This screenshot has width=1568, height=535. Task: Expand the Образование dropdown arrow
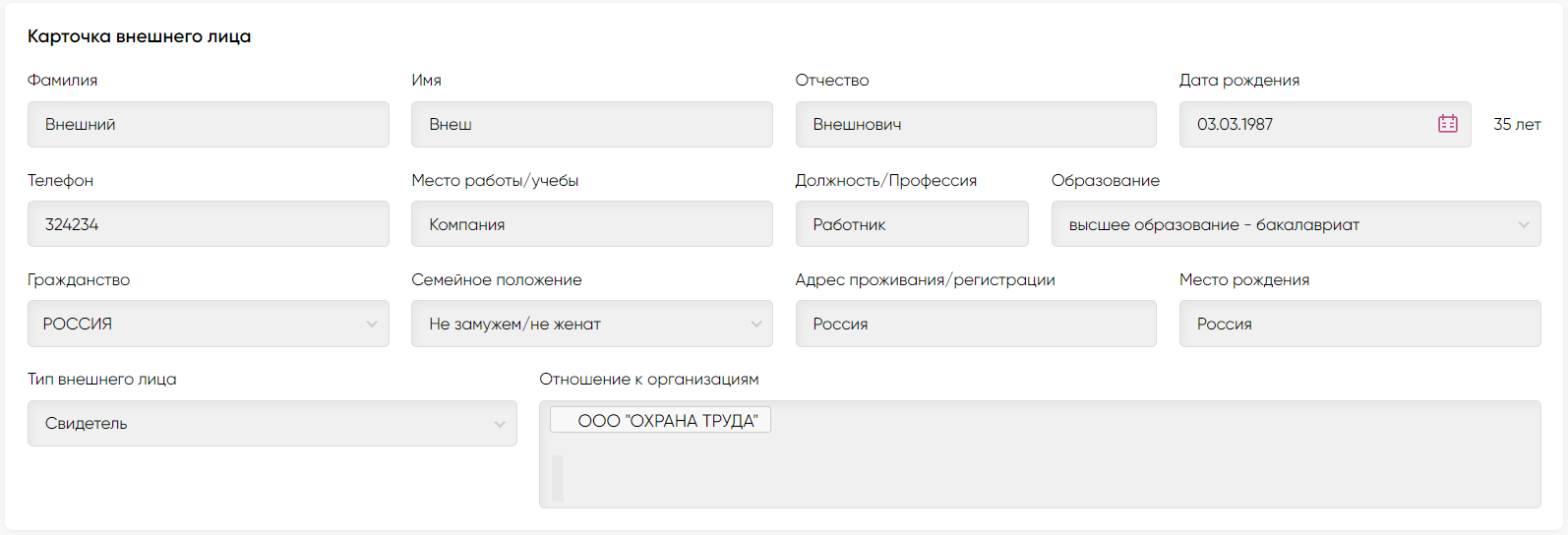pos(1523,224)
